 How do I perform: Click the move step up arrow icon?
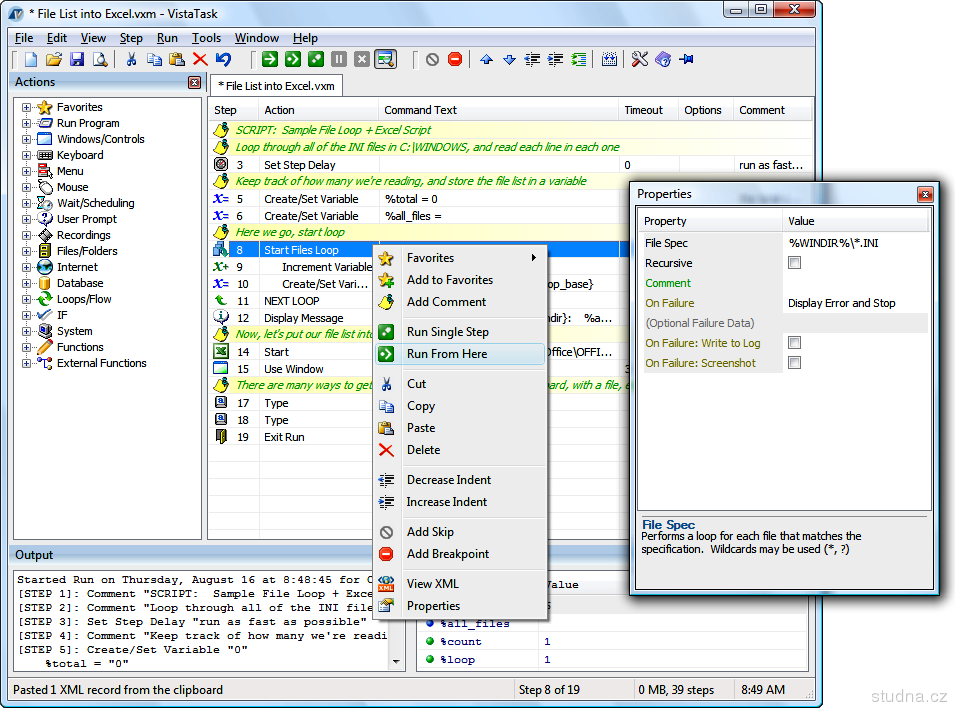(x=486, y=60)
